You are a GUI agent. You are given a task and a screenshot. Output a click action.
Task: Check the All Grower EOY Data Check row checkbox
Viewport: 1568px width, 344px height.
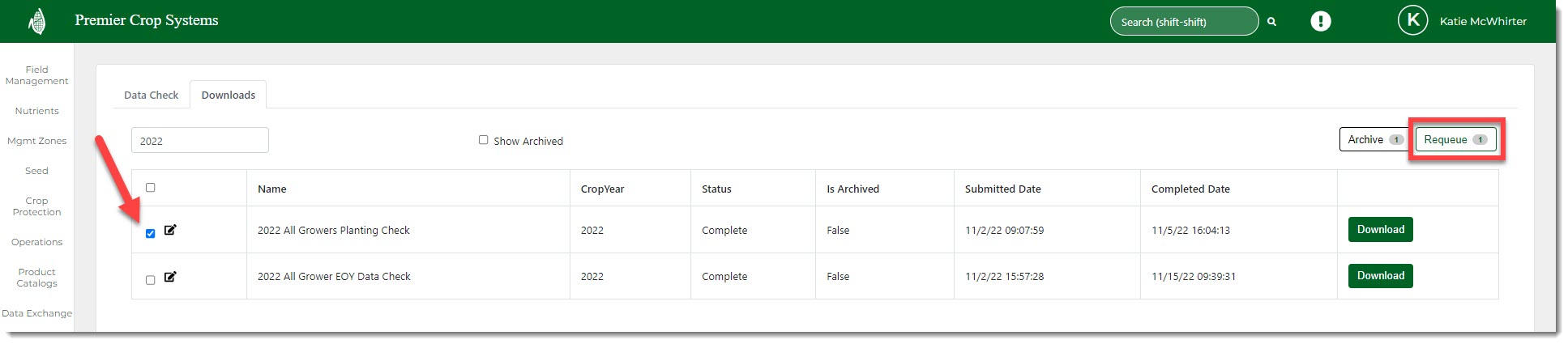150,280
